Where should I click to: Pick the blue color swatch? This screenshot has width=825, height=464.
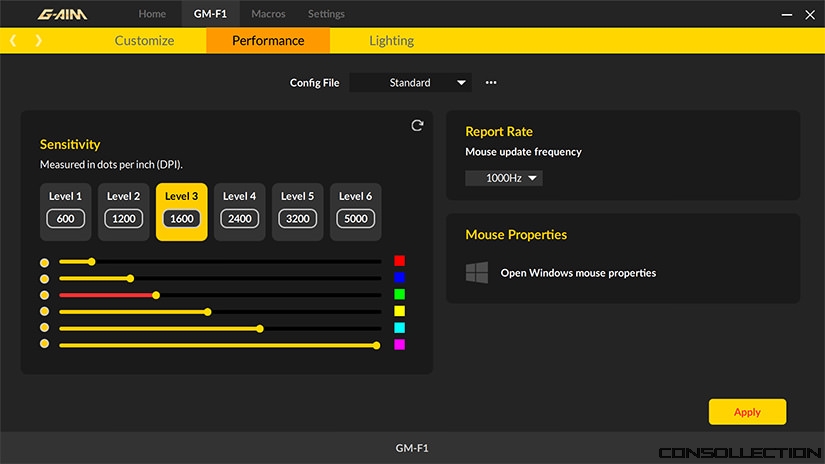399,277
